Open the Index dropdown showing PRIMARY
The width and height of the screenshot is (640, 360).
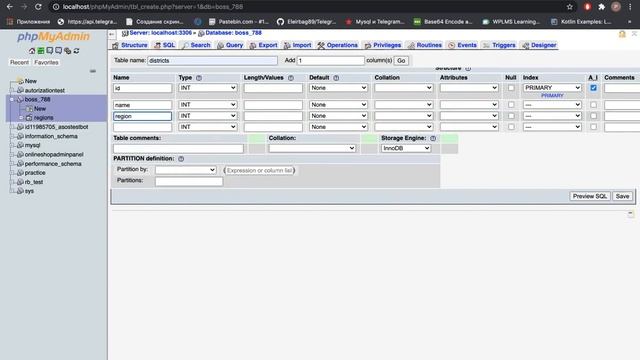[x=552, y=88]
